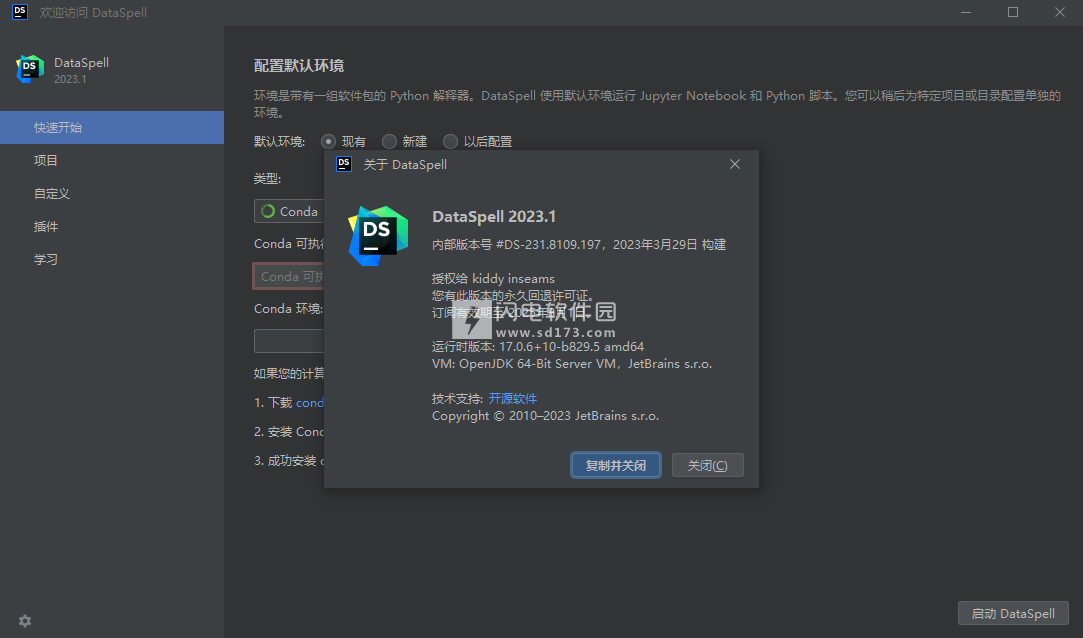Minimize the DataSpell welcome window
This screenshot has width=1083, height=638.
point(966,12)
